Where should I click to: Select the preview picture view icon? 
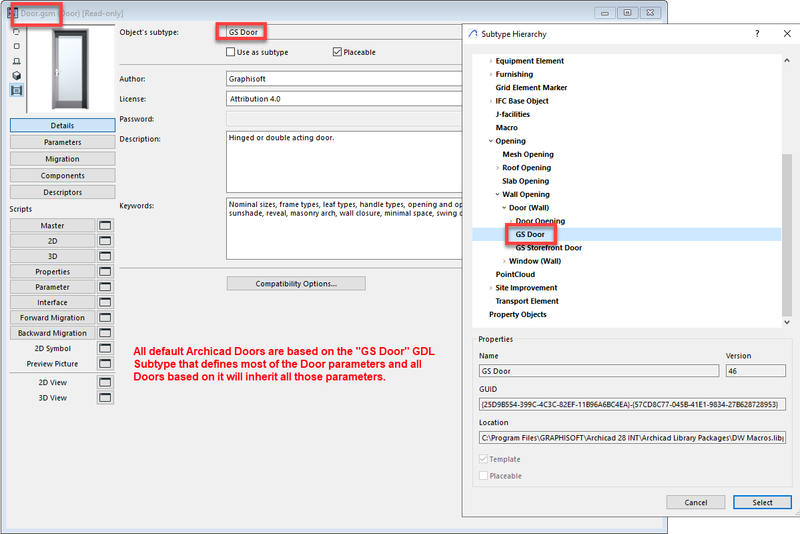(x=16, y=91)
